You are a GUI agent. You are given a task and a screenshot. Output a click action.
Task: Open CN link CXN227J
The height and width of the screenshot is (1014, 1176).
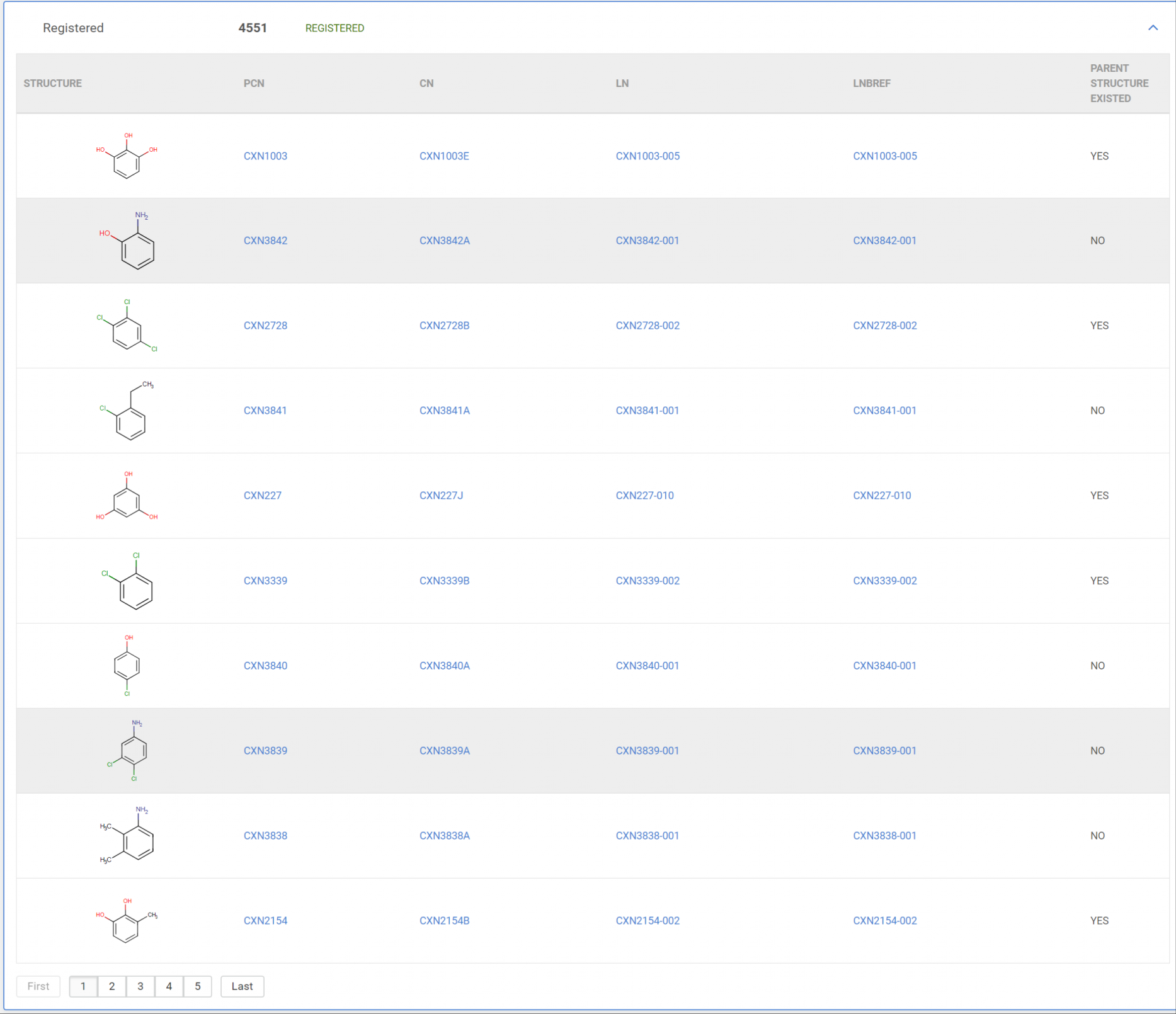[x=441, y=496]
